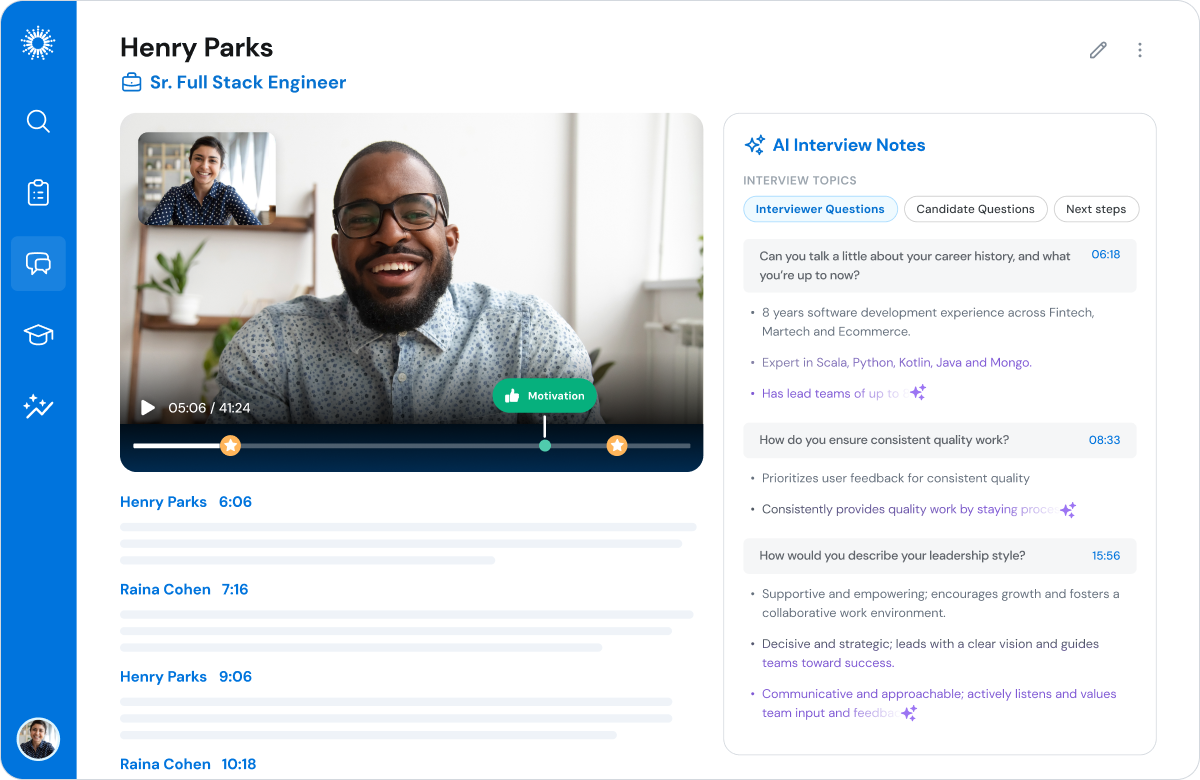1200x780 pixels.
Task: Open the Sr. Full Stack Engineer link
Action: click(248, 83)
